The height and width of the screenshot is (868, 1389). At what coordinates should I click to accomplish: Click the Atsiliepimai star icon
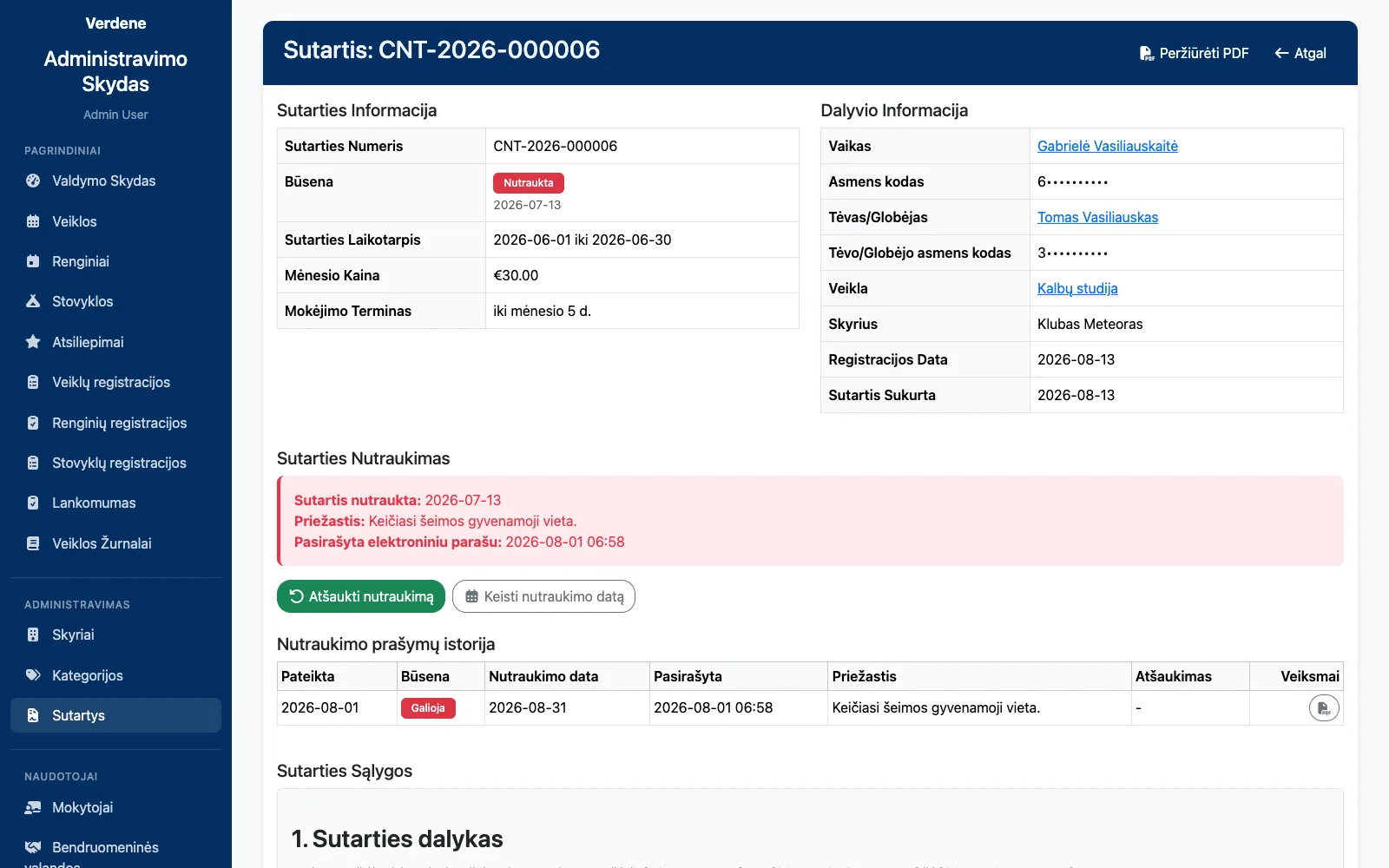point(33,342)
